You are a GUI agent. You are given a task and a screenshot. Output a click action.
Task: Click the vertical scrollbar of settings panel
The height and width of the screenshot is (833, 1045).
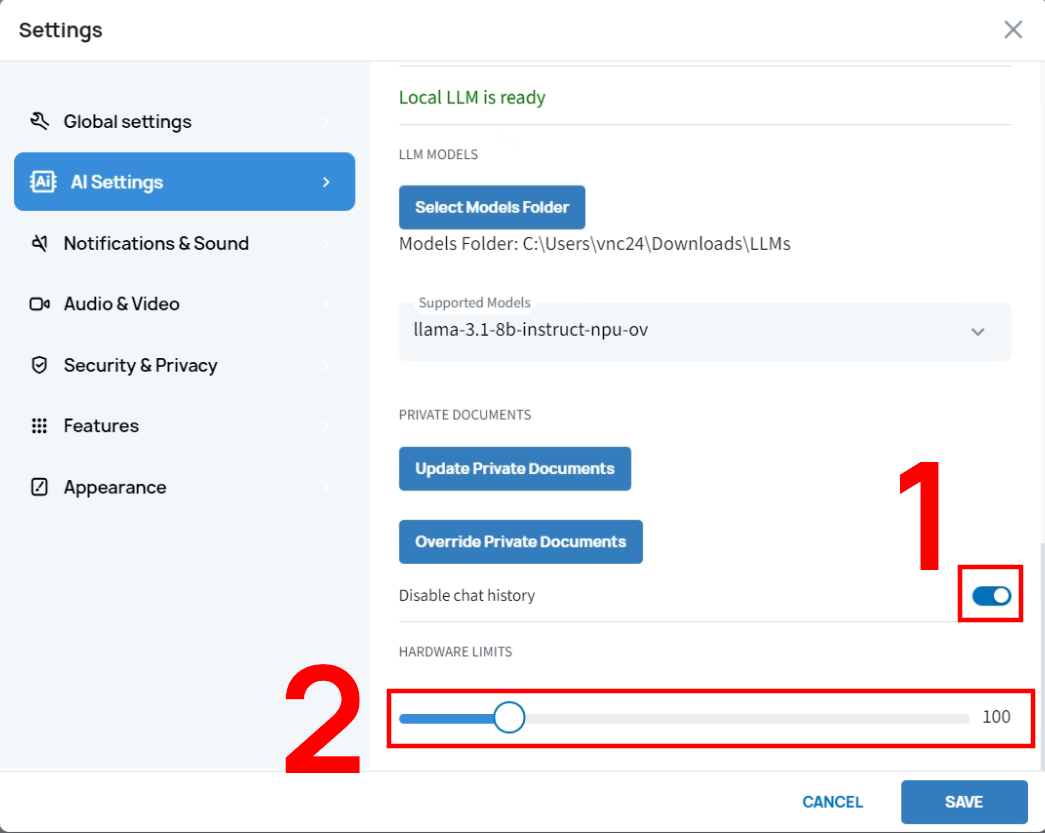pos(1041,650)
